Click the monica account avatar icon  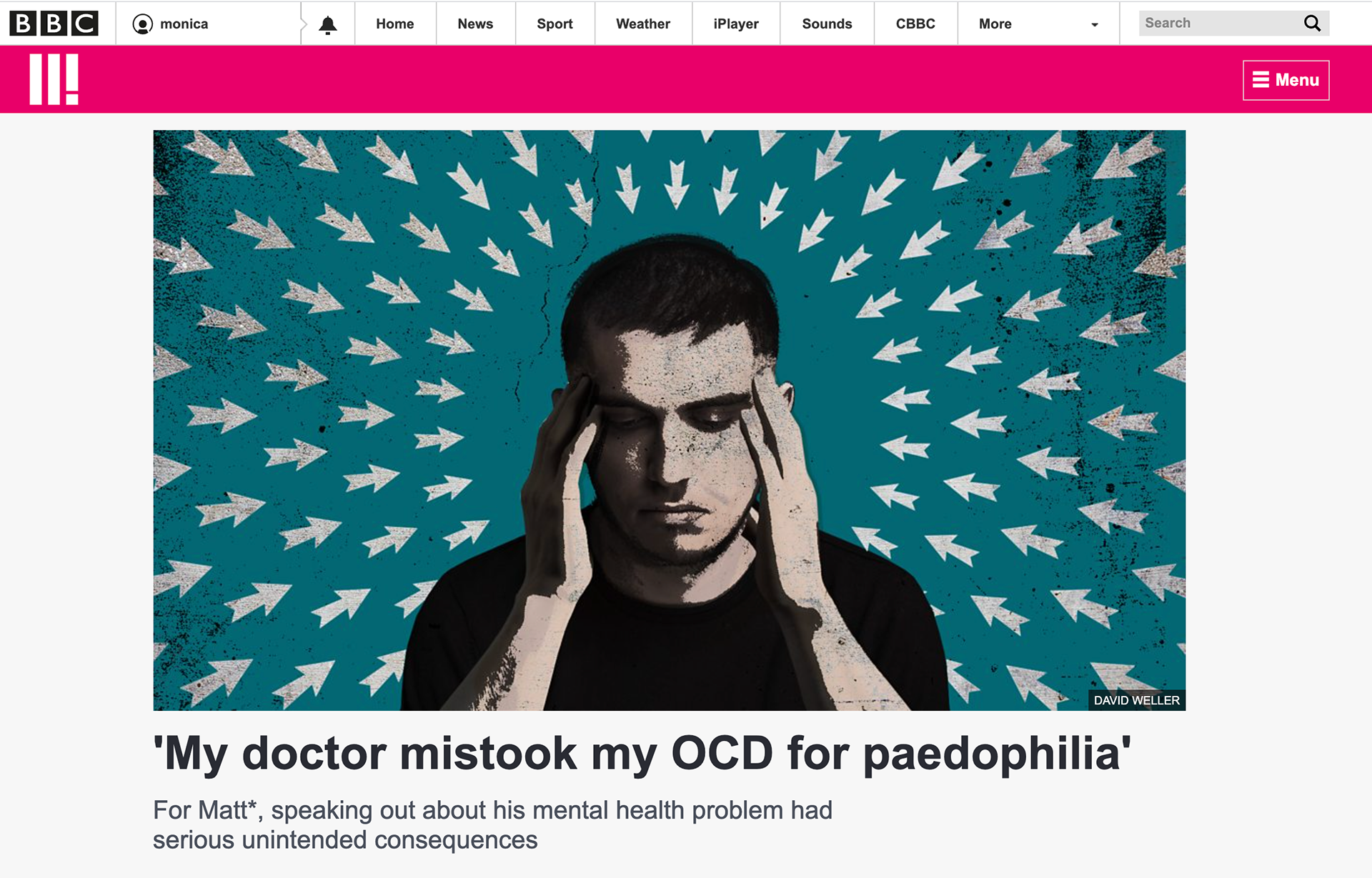(142, 24)
